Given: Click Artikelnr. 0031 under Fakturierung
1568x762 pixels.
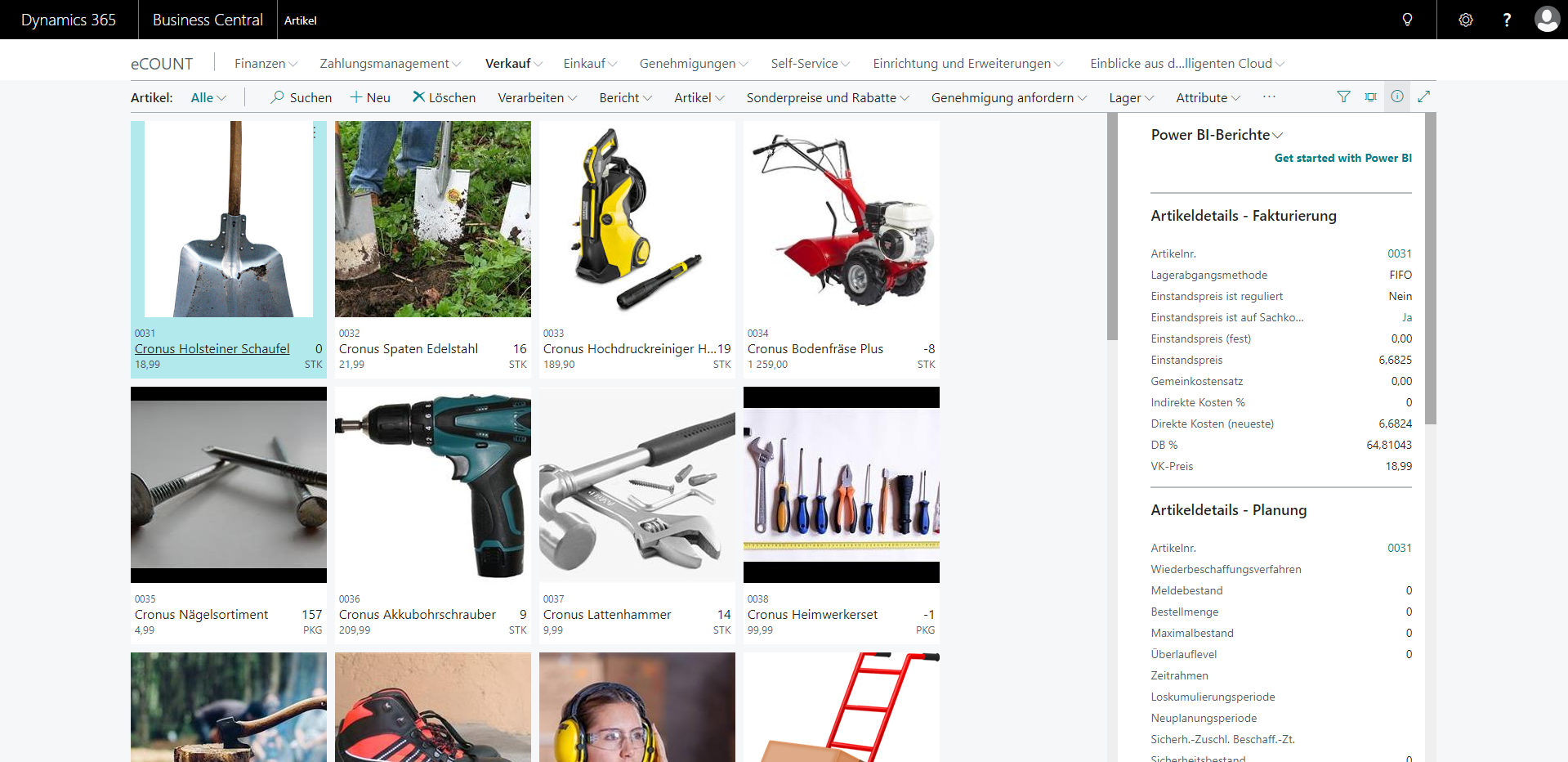Looking at the screenshot, I should [1399, 254].
